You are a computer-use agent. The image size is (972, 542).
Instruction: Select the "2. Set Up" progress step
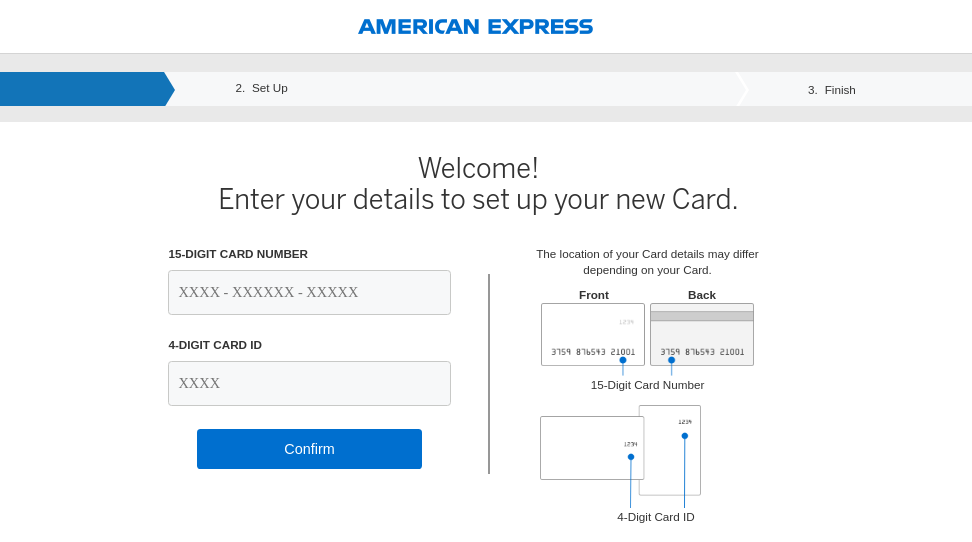point(261,88)
